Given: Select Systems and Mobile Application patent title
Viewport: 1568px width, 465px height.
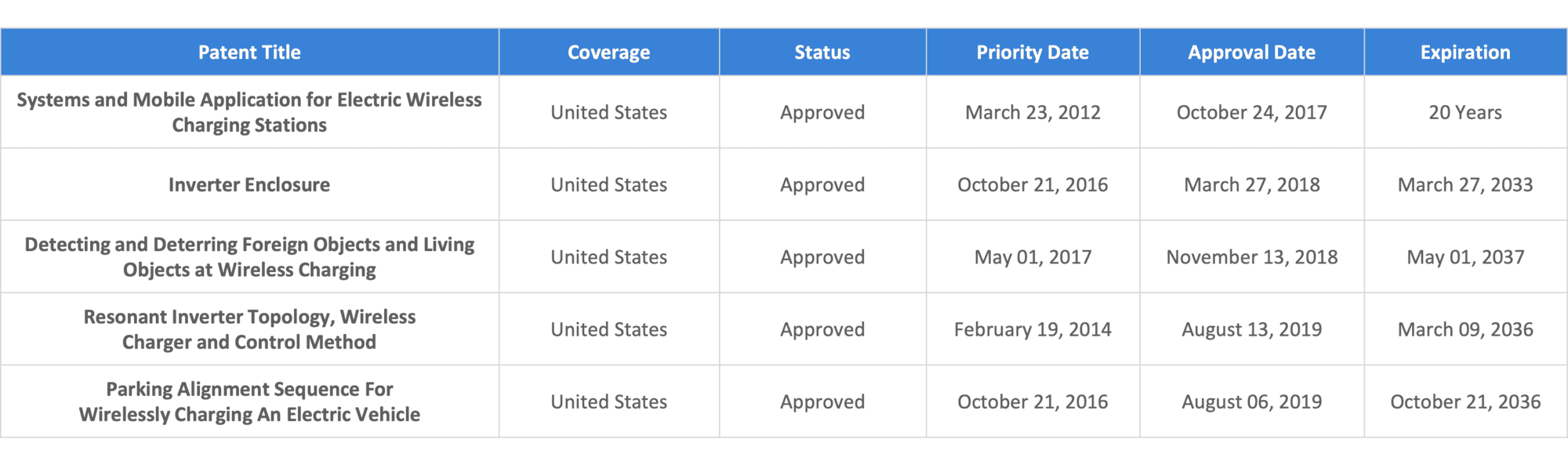Looking at the screenshot, I should click(x=249, y=112).
